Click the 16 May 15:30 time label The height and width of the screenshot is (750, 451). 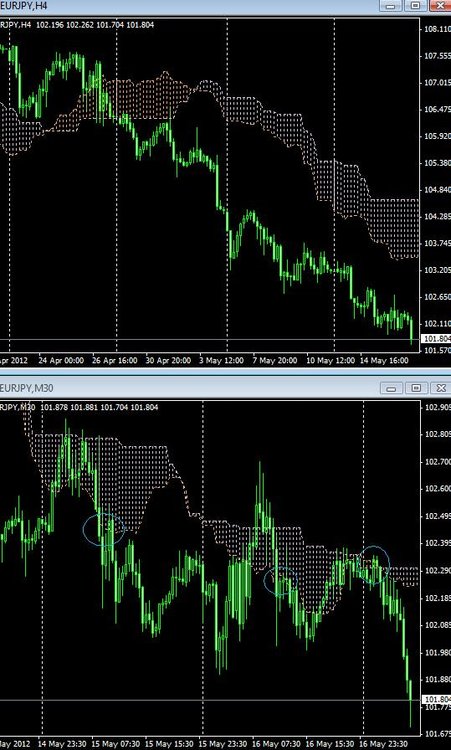point(330,744)
